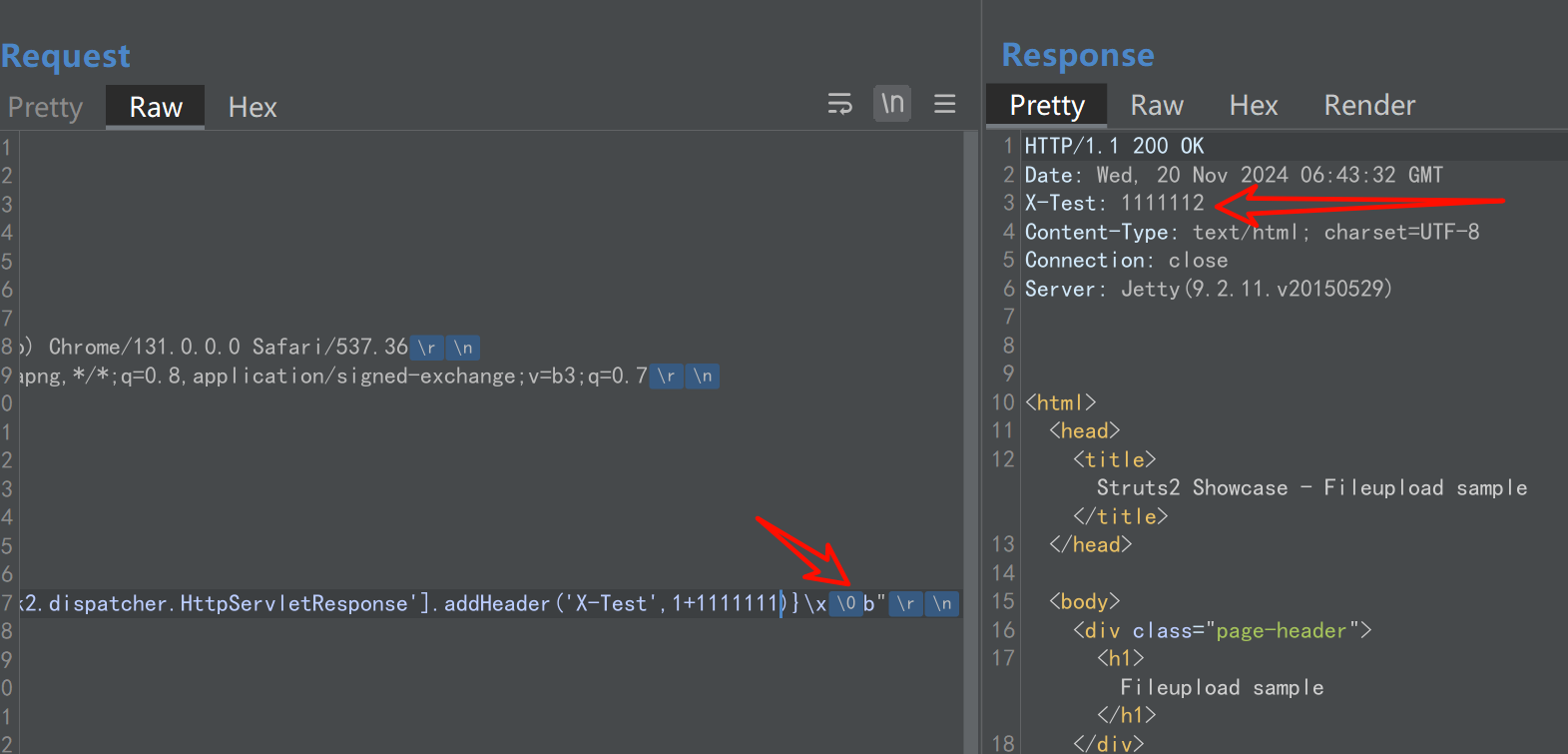Click the closing </h1> tag
This screenshot has height=754, width=1568.
[x=1126, y=715]
